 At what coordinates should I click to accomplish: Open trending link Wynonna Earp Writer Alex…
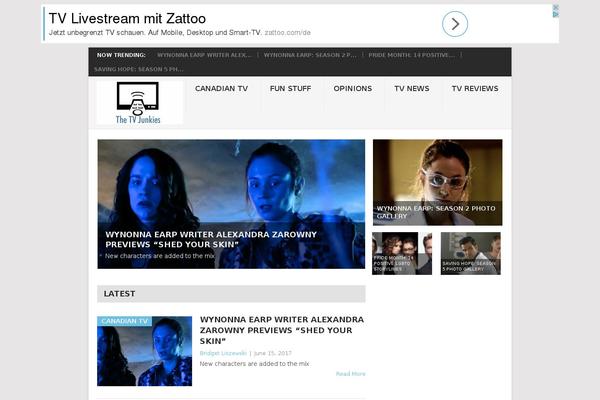204,55
